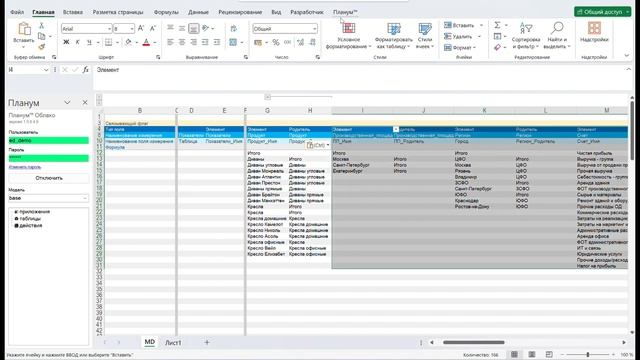Click the Accounting number format icon
640x360 pixels.
click(258, 42)
